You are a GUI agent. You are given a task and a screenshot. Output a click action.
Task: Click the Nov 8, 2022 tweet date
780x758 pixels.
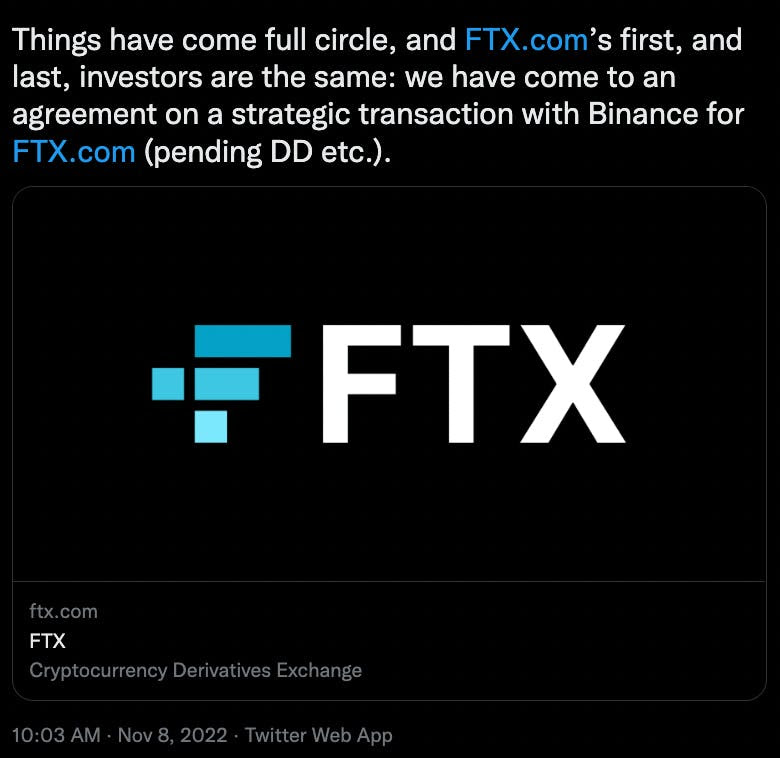click(172, 735)
